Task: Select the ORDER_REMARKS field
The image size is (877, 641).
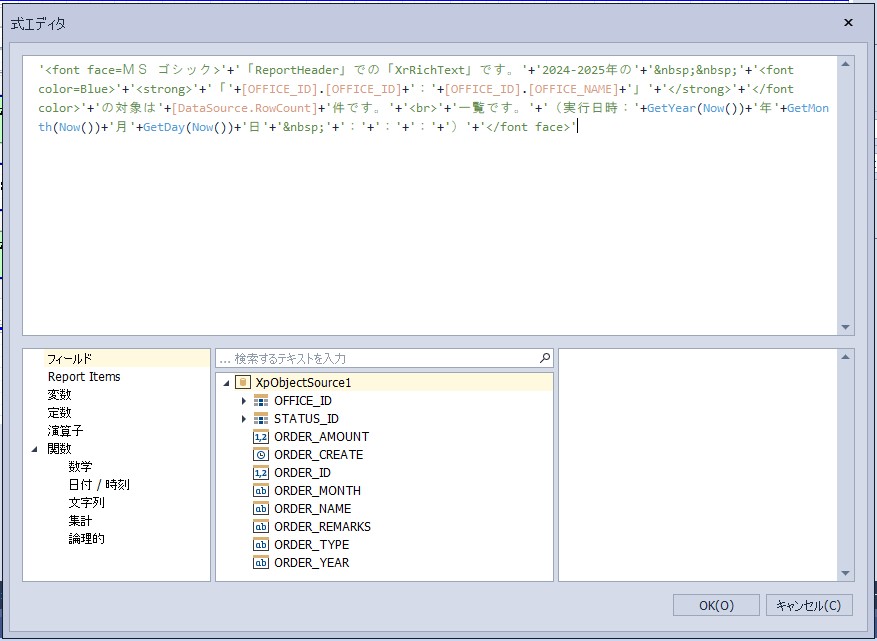Action: pyautogui.click(x=322, y=527)
